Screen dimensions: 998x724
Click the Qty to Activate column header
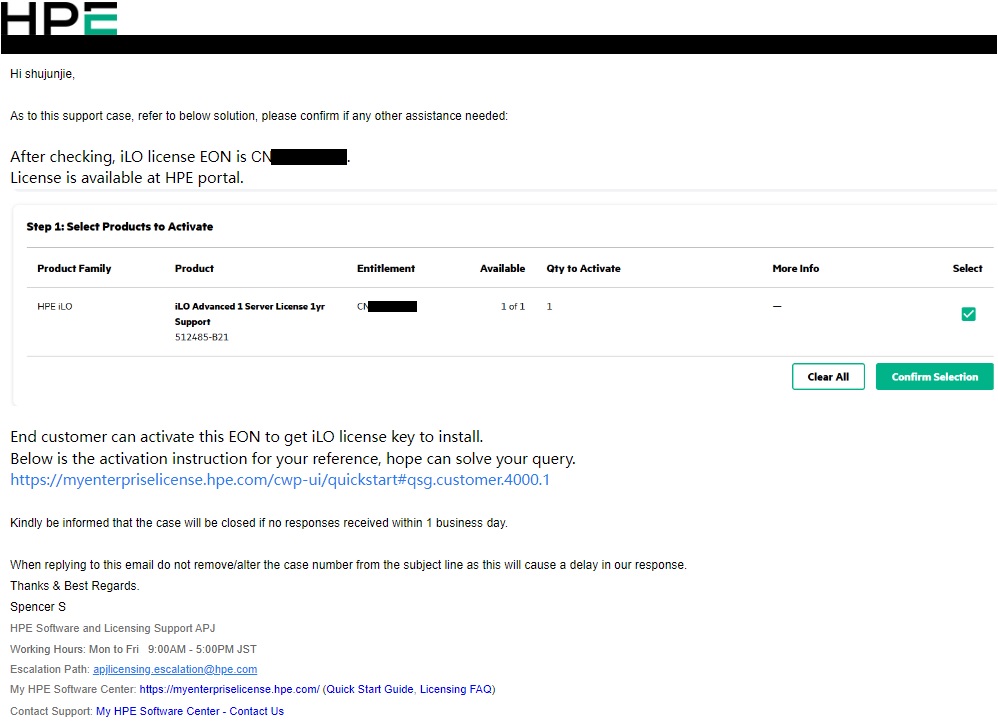point(583,269)
